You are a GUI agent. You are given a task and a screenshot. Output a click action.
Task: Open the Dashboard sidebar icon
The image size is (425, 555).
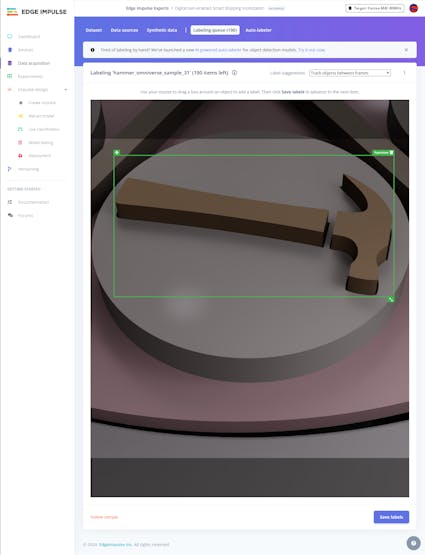tap(10, 36)
